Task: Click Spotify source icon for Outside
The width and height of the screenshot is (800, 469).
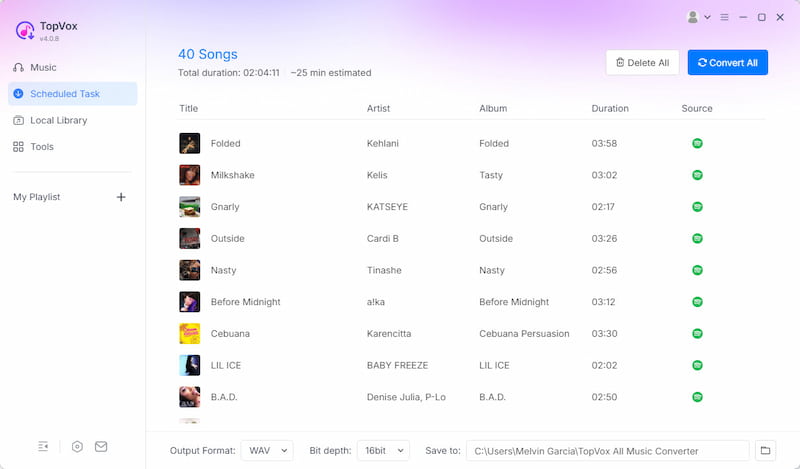Action: [x=697, y=238]
